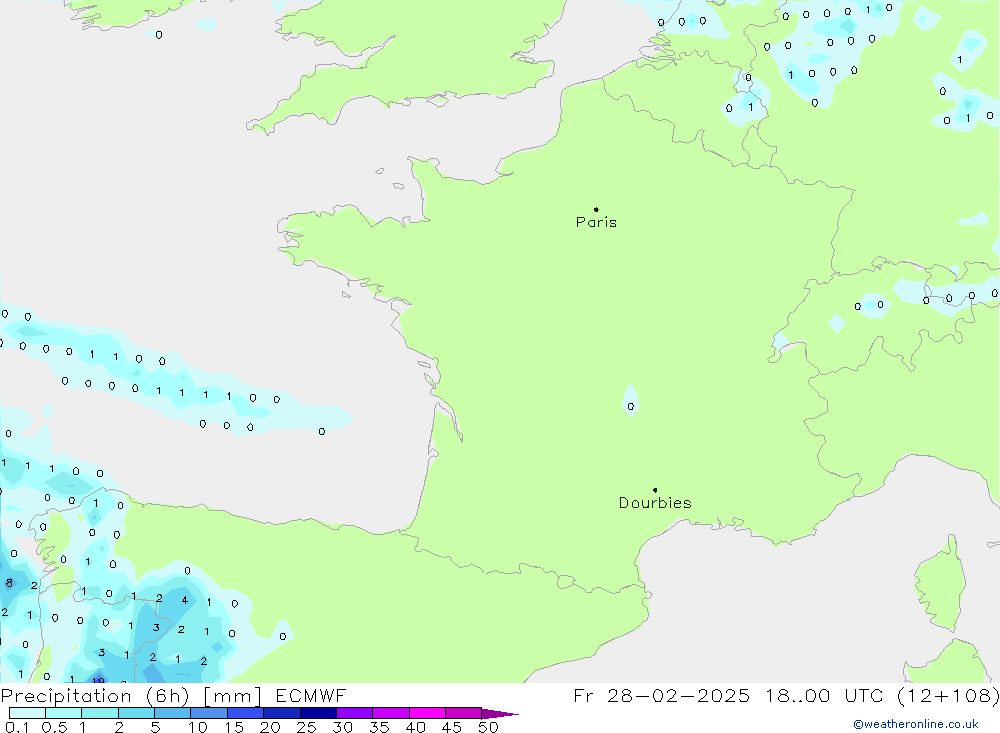Screen dimensions: 1000x733
Task: Click the black dot marking Paris
Action: 596,209
